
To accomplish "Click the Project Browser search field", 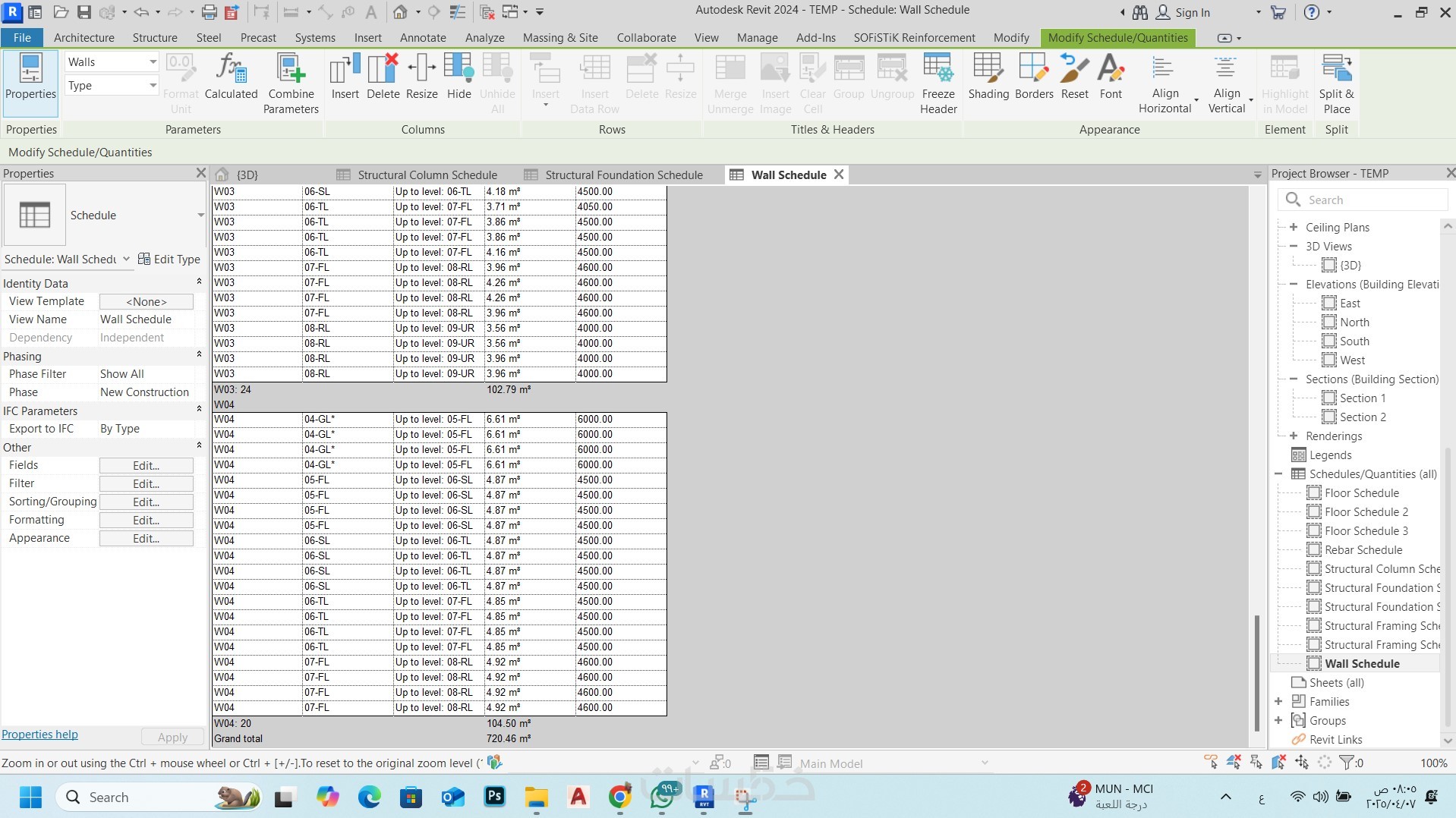I will point(1363,200).
